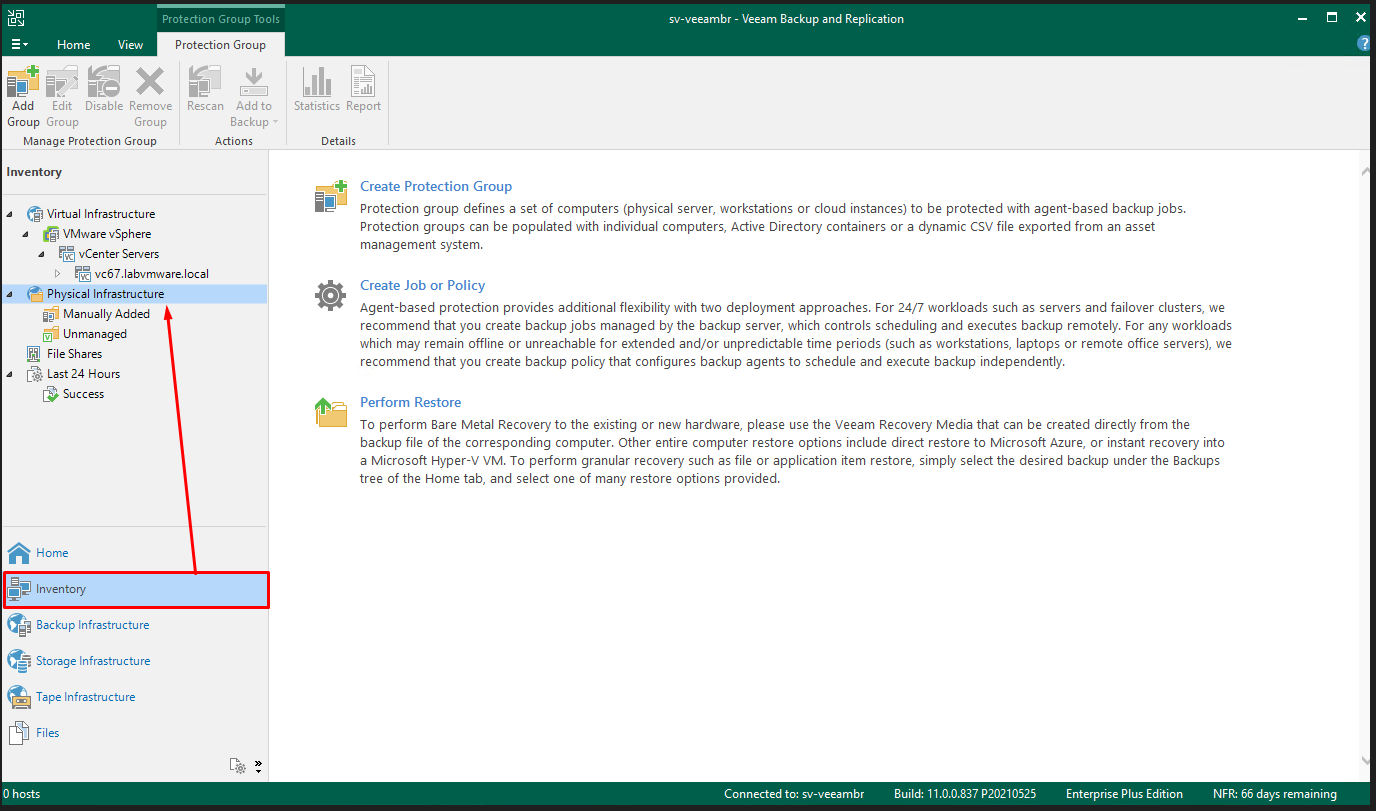Click NFR: 66 days remaining status
Image resolution: width=1376 pixels, height=811 pixels.
pos(1275,794)
